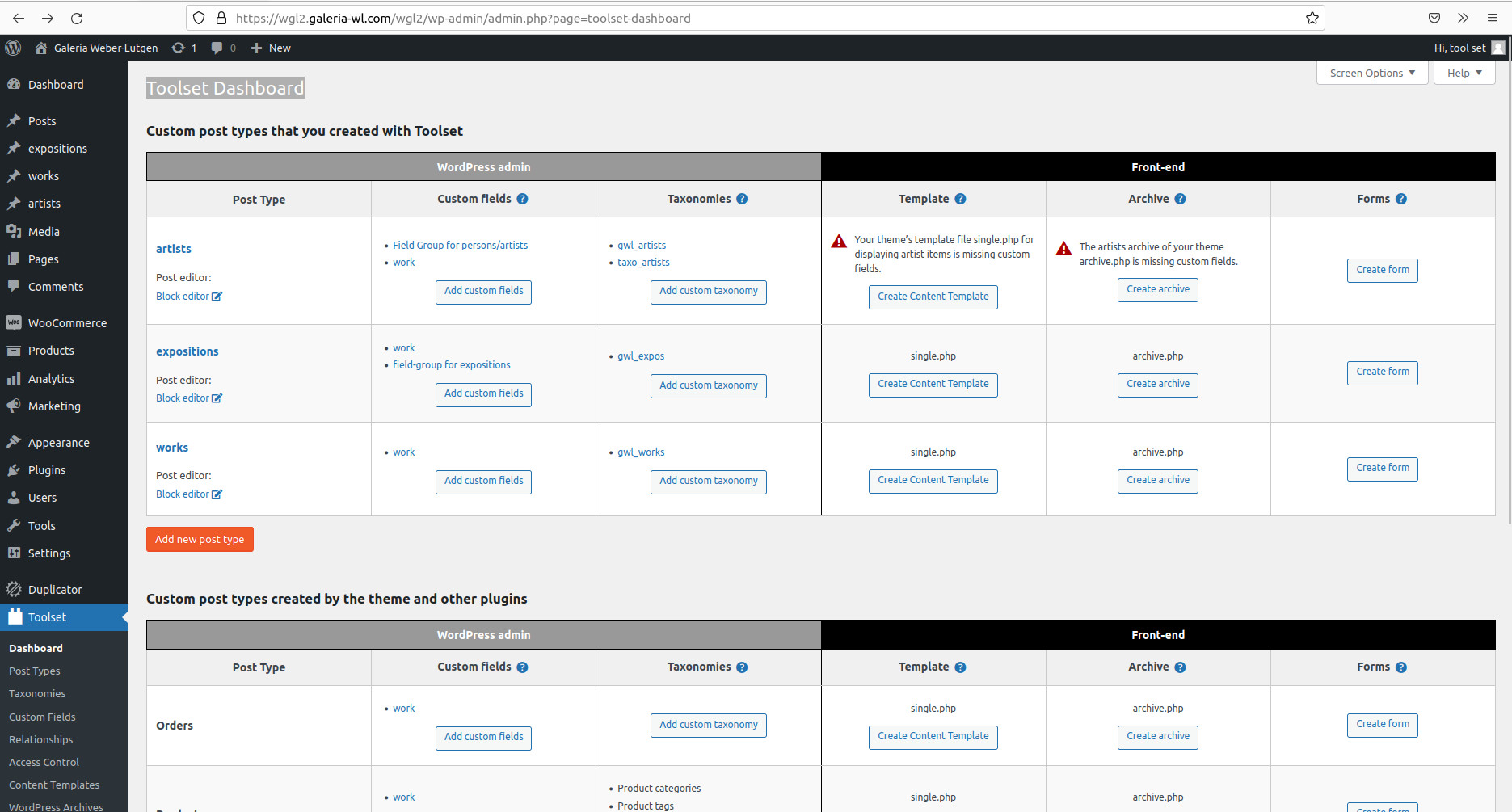
Task: Click the Block editor edit icon for works
Action: [217, 494]
